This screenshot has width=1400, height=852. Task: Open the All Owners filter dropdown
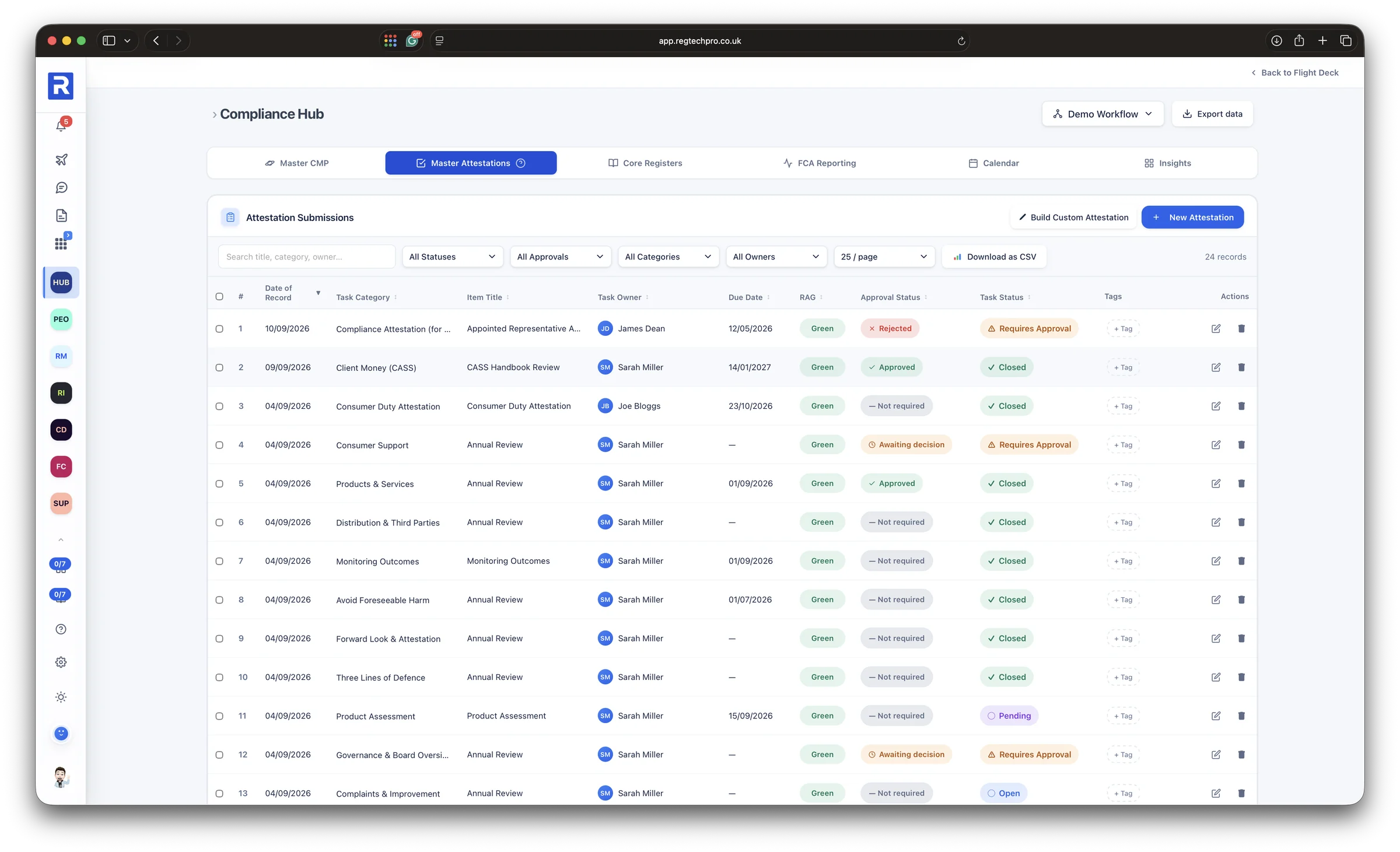coord(776,257)
